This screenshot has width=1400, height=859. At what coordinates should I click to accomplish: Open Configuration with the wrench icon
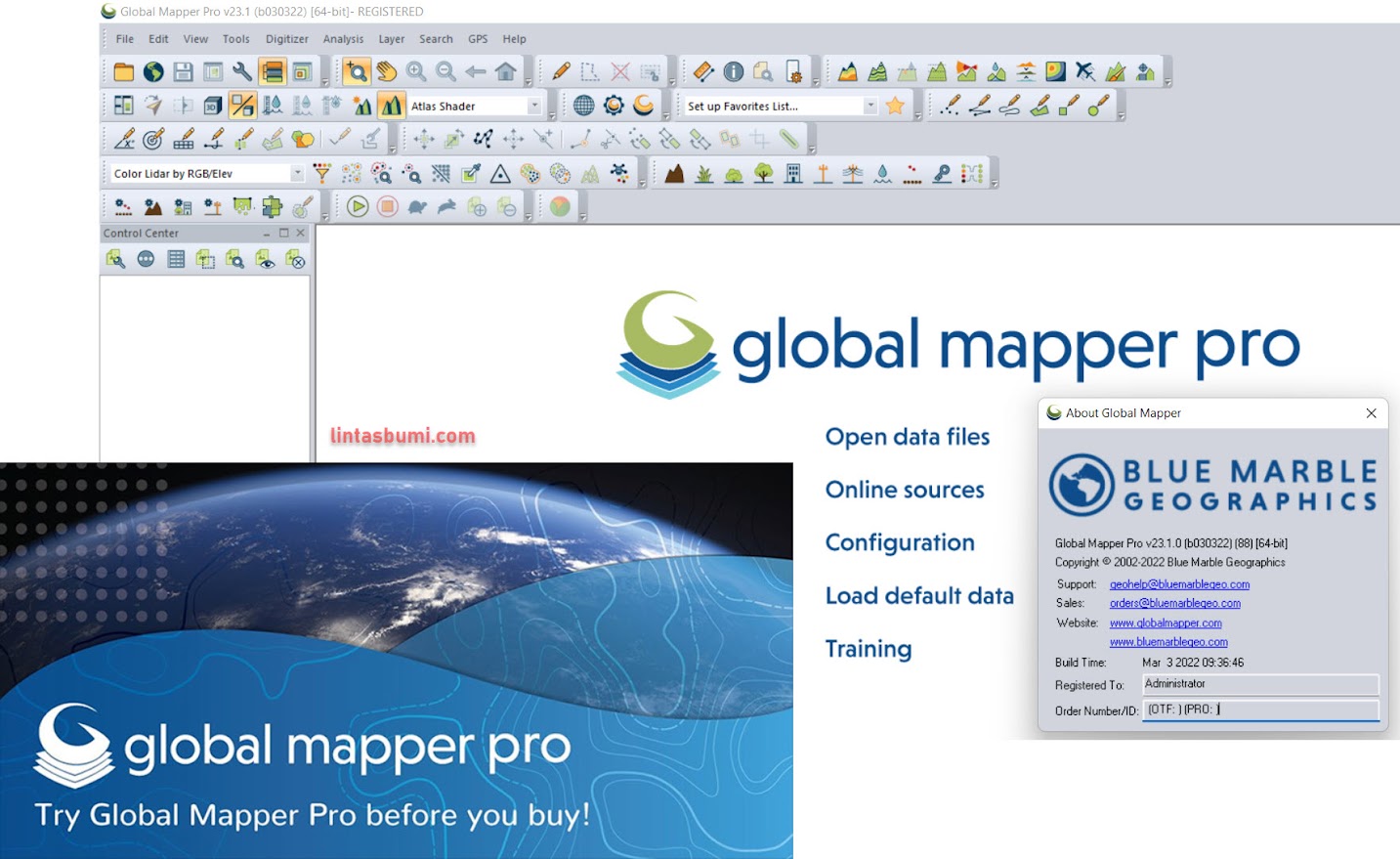(x=242, y=71)
